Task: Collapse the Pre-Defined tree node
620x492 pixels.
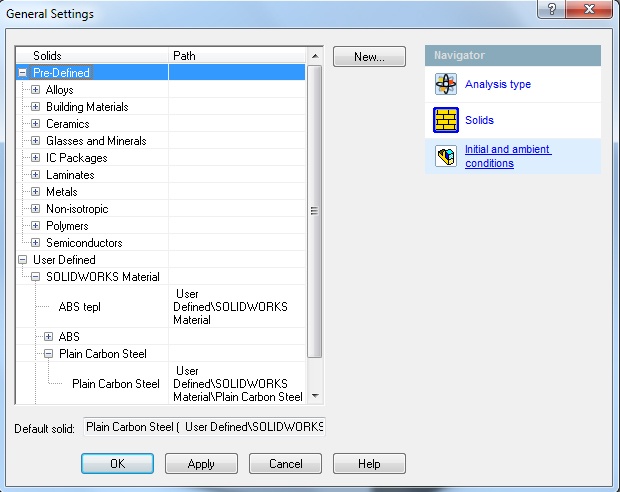Action: click(23, 72)
